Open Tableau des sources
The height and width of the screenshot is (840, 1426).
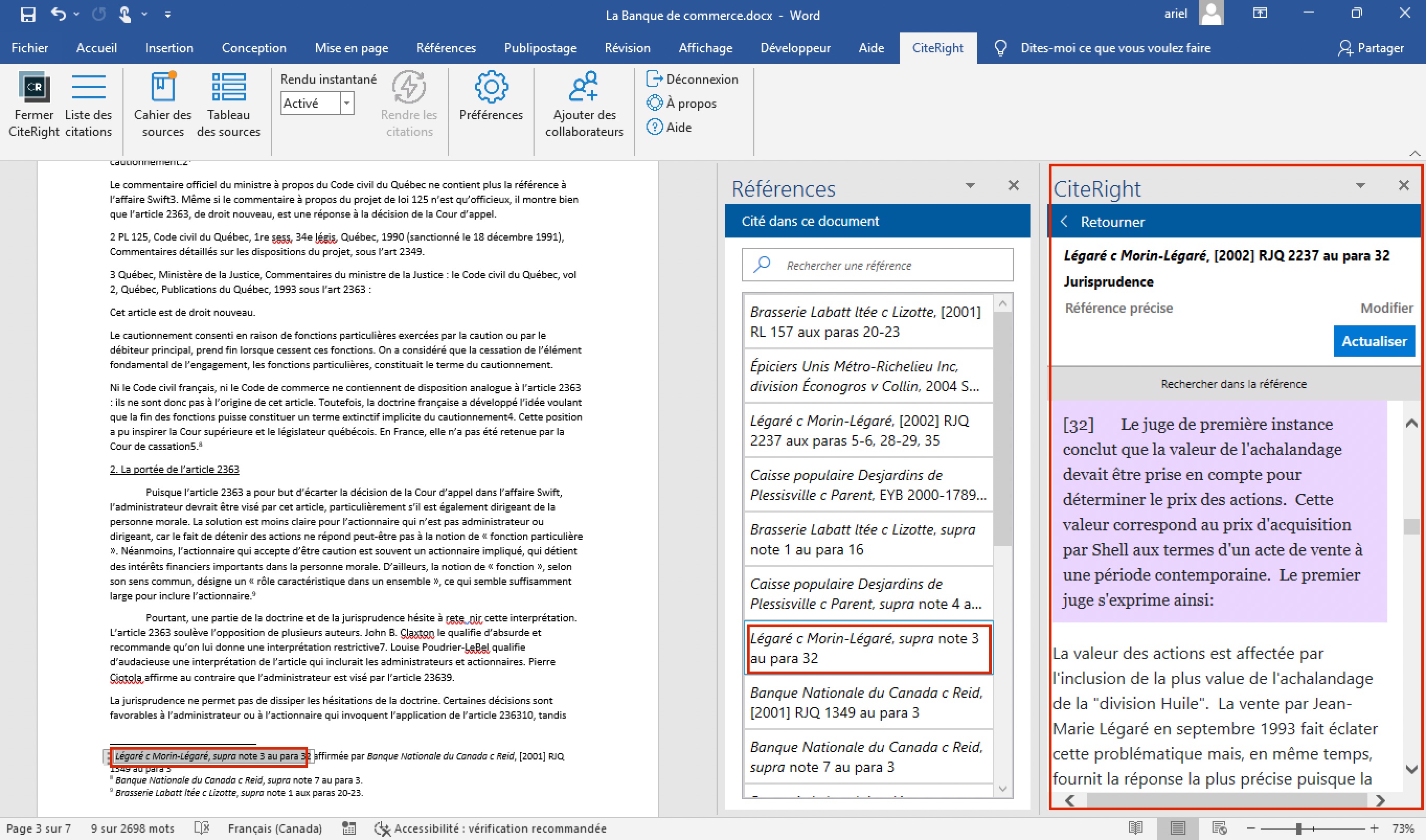pyautogui.click(x=229, y=105)
